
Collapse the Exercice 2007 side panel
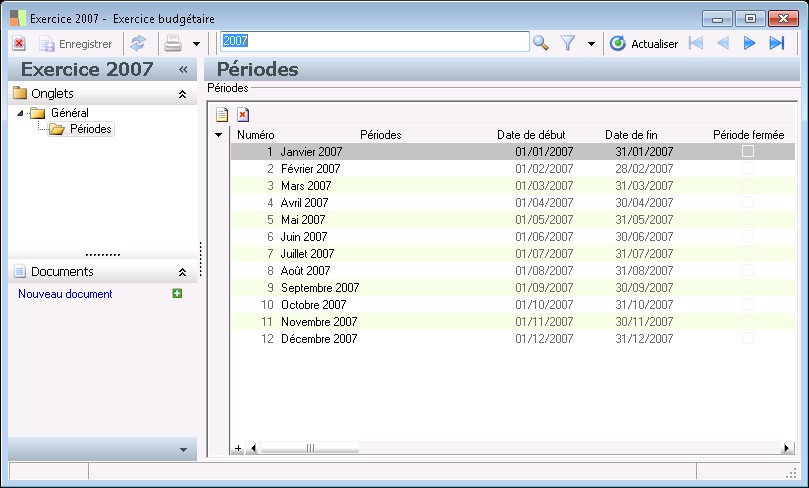coord(183,69)
